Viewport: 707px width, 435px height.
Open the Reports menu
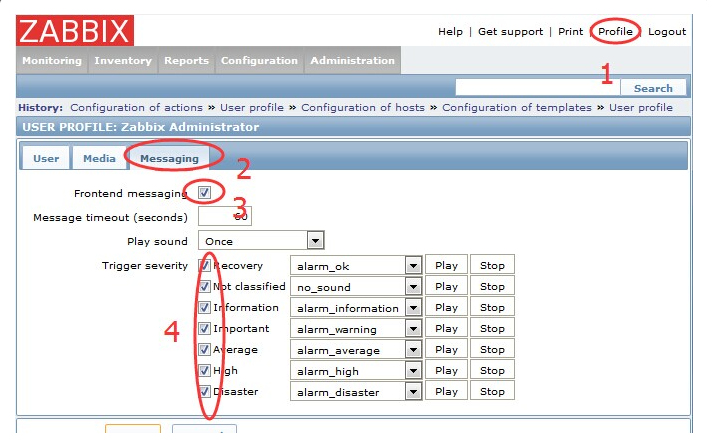point(186,60)
